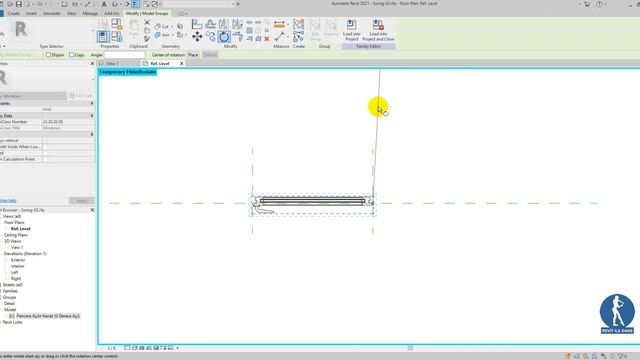Switch to the View 1 document tab
This screenshot has height=360, width=640.
click(x=112, y=64)
